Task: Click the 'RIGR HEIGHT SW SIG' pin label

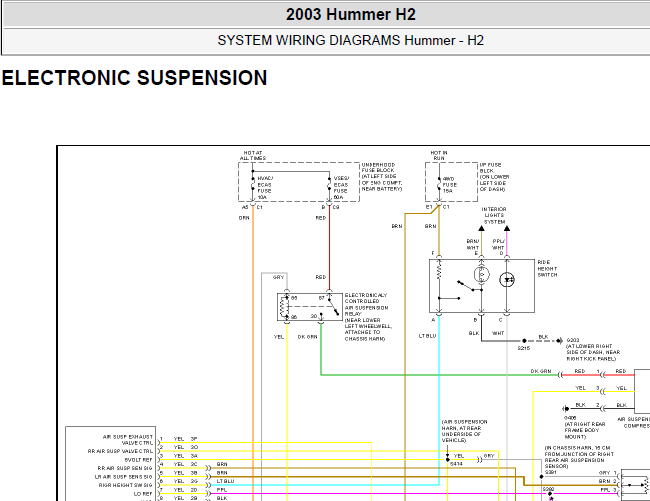Action: 126,485
